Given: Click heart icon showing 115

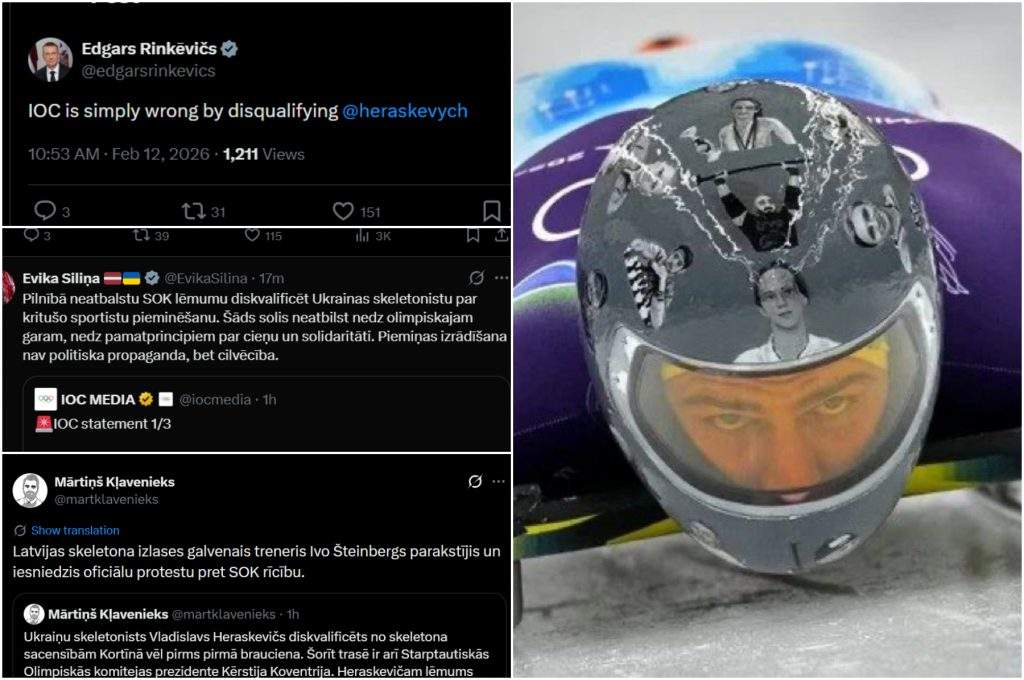Looking at the screenshot, I should pos(252,235).
